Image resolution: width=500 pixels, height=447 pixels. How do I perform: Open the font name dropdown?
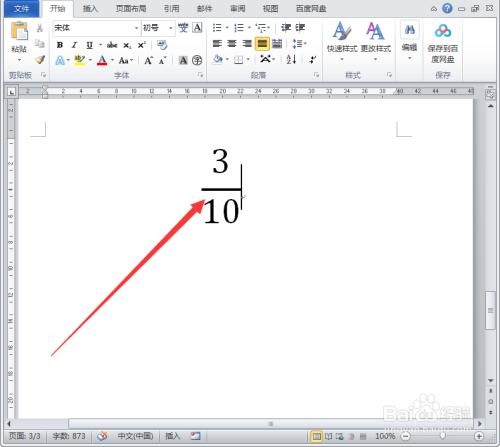point(136,28)
